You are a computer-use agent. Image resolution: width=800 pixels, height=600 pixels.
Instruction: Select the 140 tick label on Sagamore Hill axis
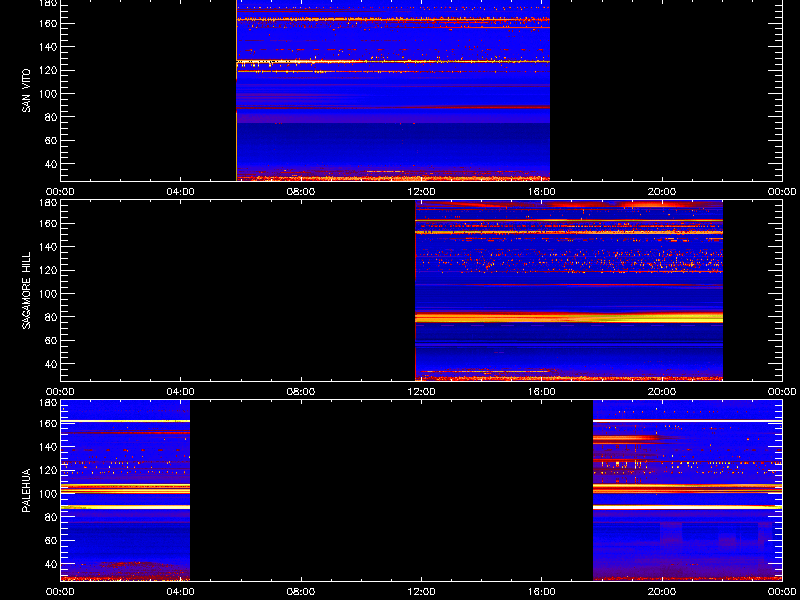(49, 247)
